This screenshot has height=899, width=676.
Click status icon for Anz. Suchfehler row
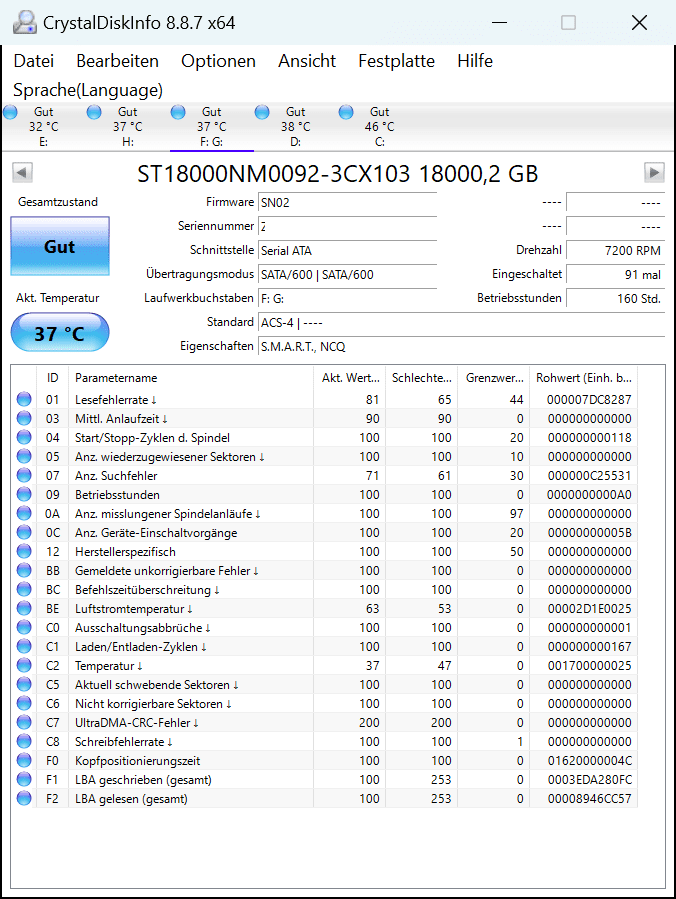pos(24,475)
